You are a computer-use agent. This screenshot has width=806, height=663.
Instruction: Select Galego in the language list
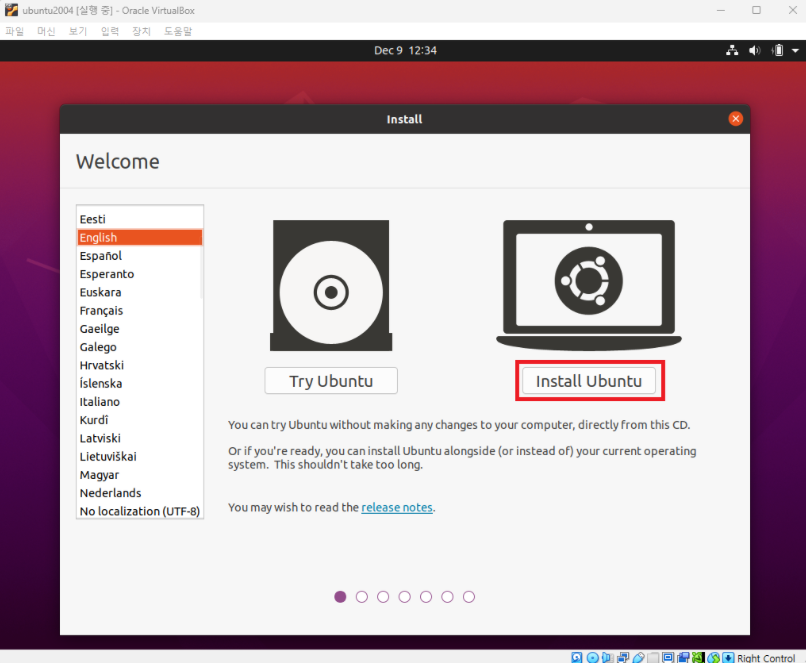tap(139, 347)
